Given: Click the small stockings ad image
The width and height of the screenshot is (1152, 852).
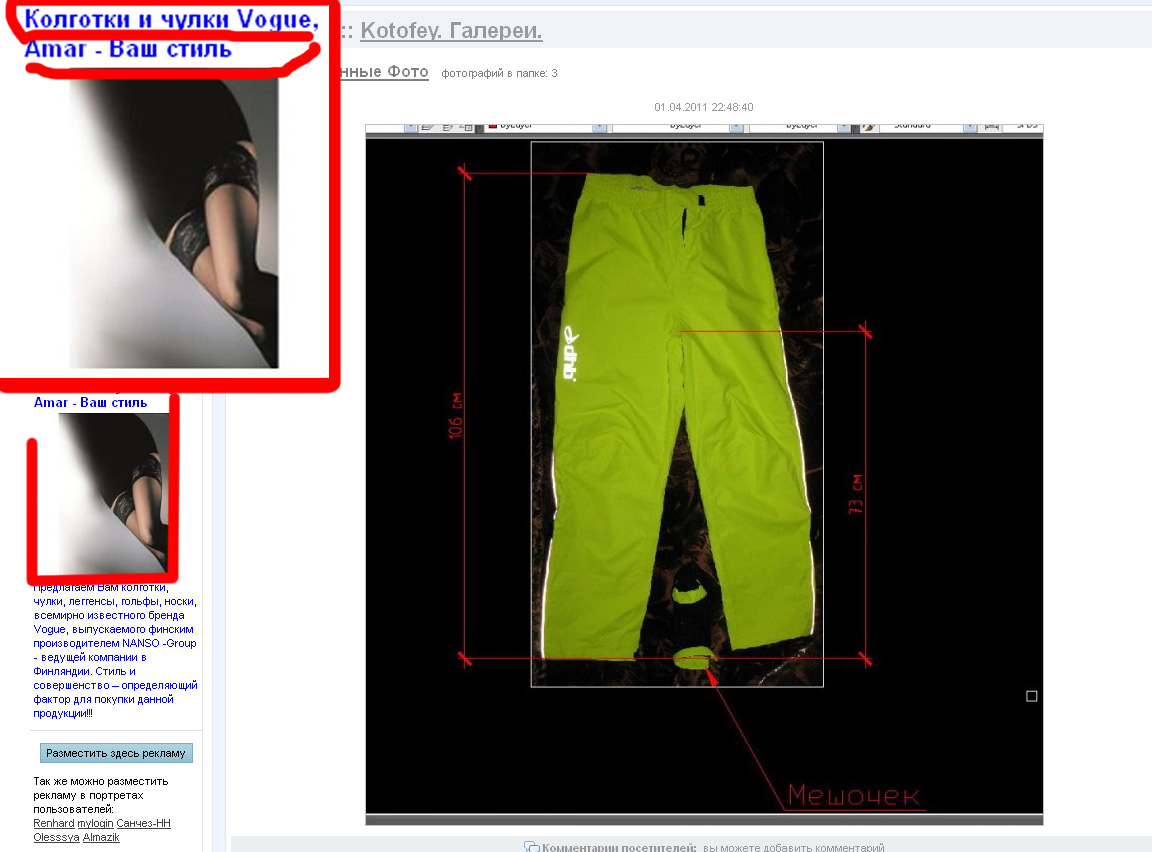Looking at the screenshot, I should click(x=113, y=493).
